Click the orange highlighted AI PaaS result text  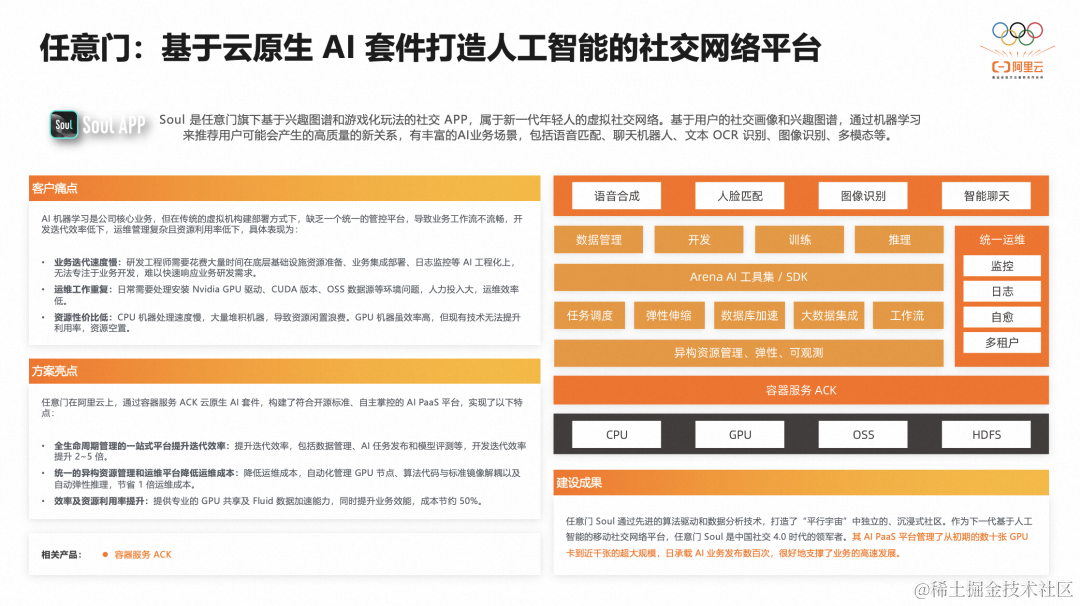tap(797, 545)
